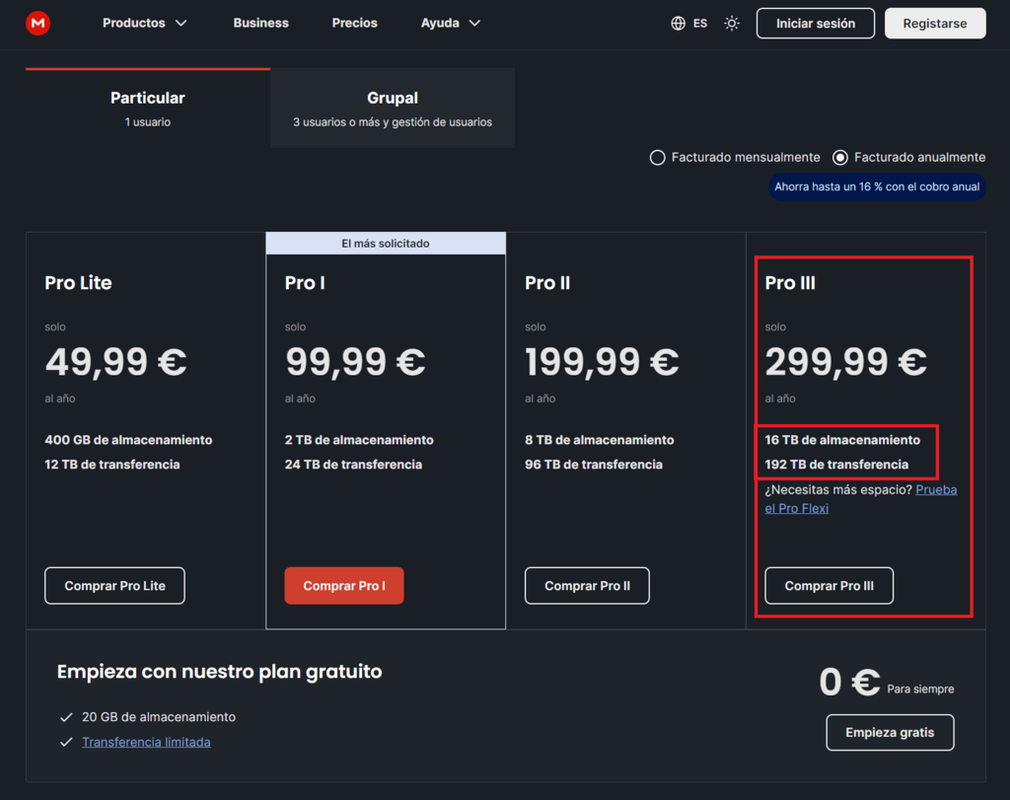1010x800 pixels.
Task: Click 96 TB de transferencia text
Action: (593, 464)
